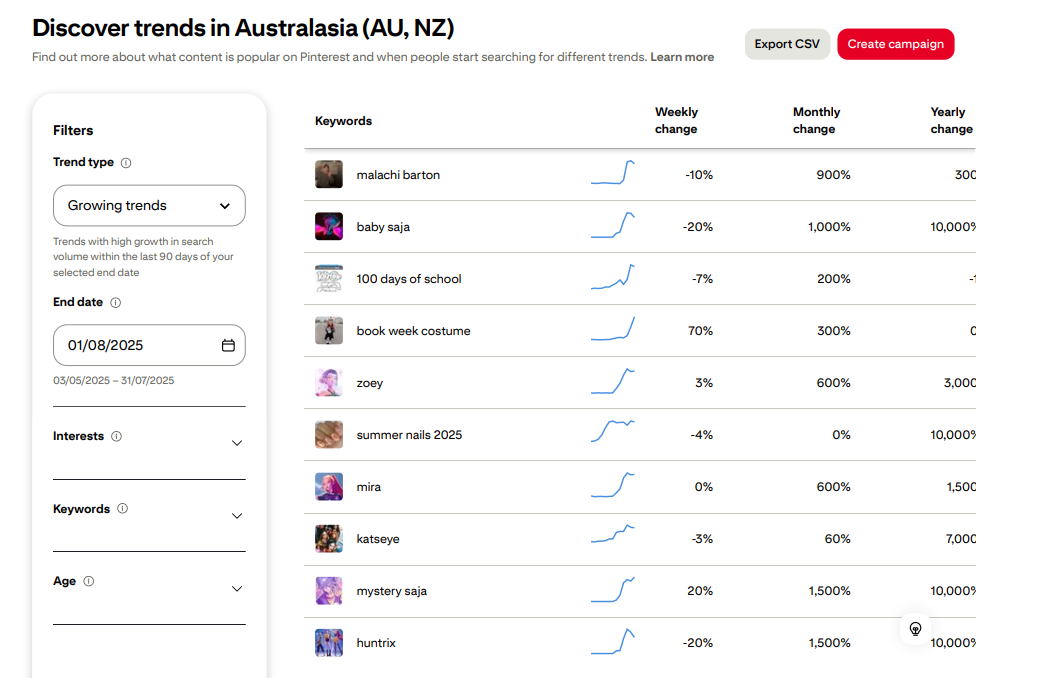
Task: Click the Age info icon
Action: pos(88,582)
